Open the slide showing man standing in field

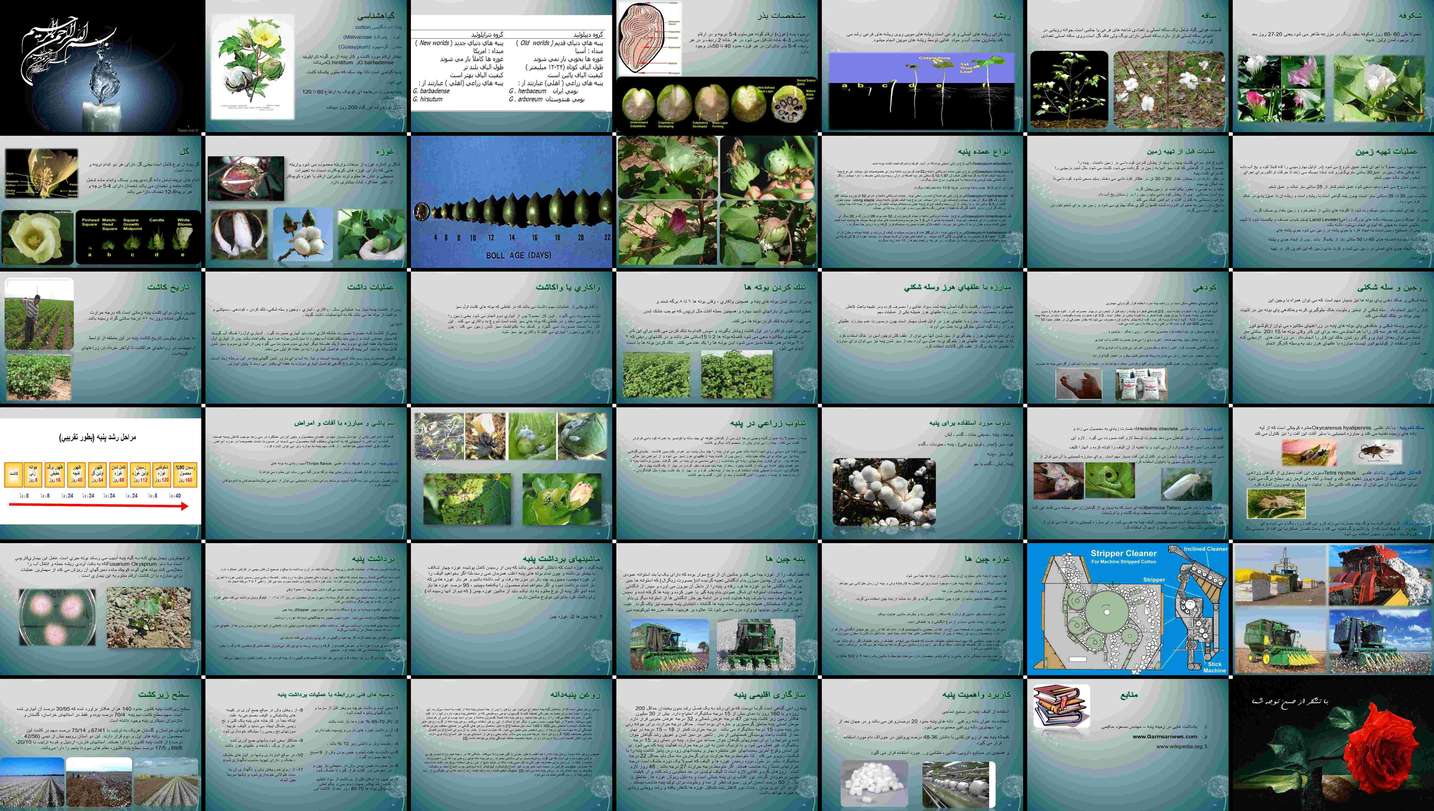click(101, 338)
